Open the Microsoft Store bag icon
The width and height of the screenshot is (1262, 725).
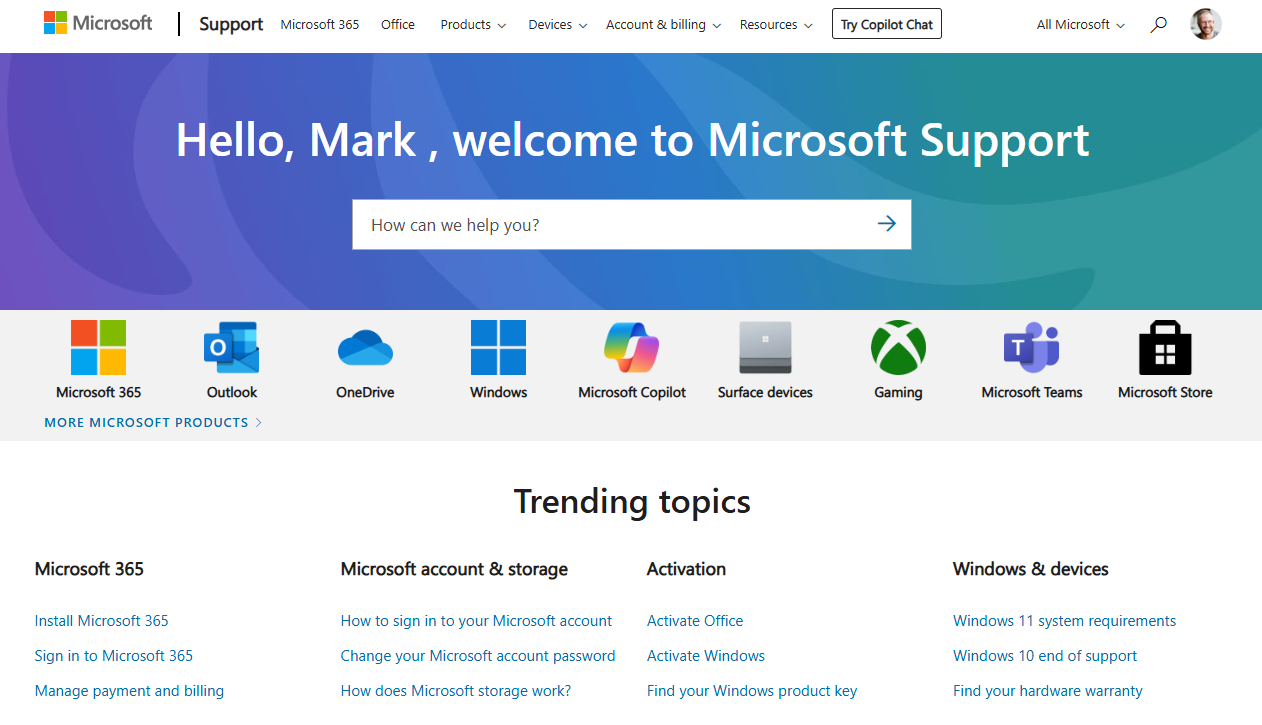tap(1165, 348)
